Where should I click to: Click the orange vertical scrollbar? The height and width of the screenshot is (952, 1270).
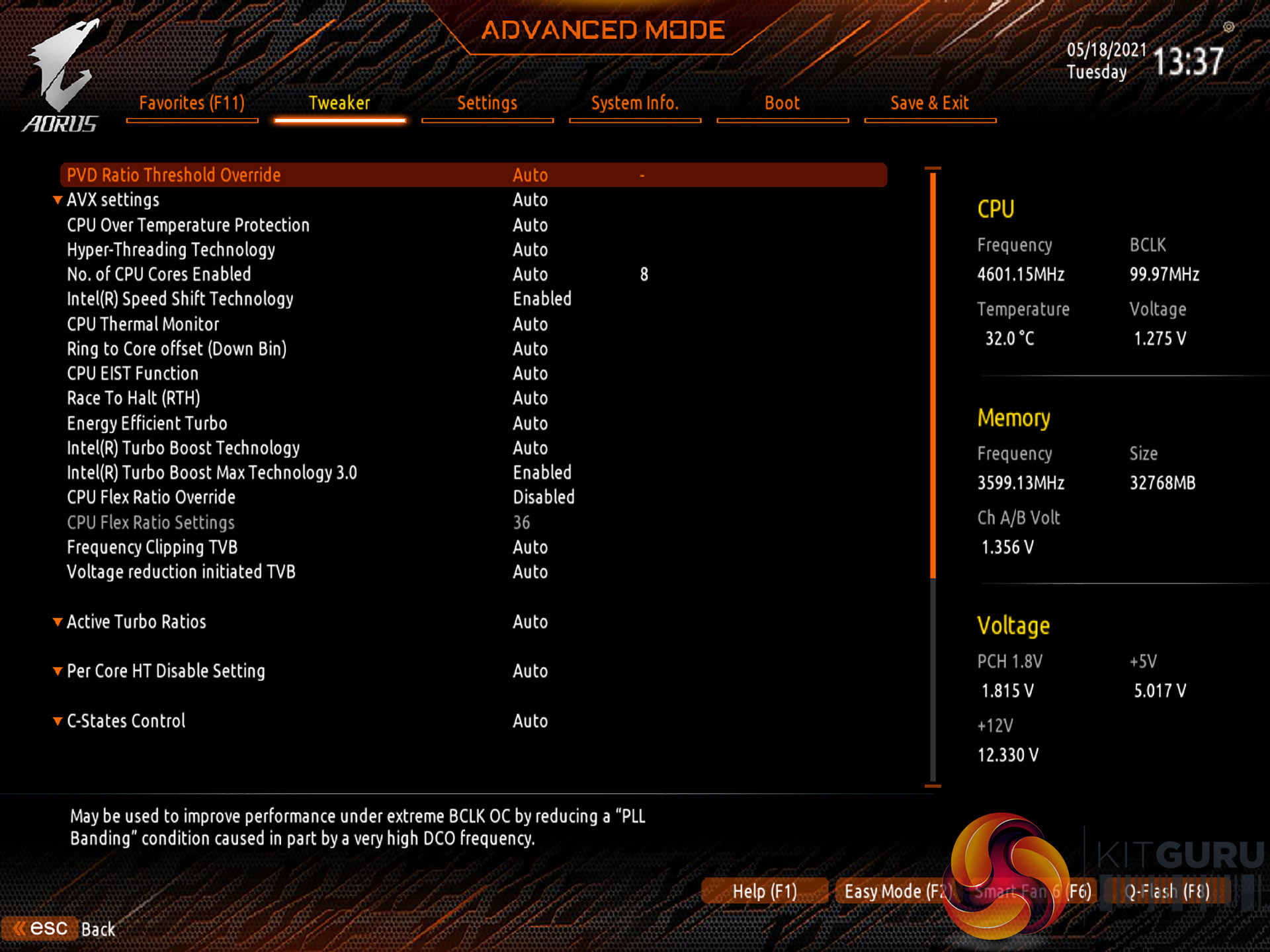[x=933, y=374]
